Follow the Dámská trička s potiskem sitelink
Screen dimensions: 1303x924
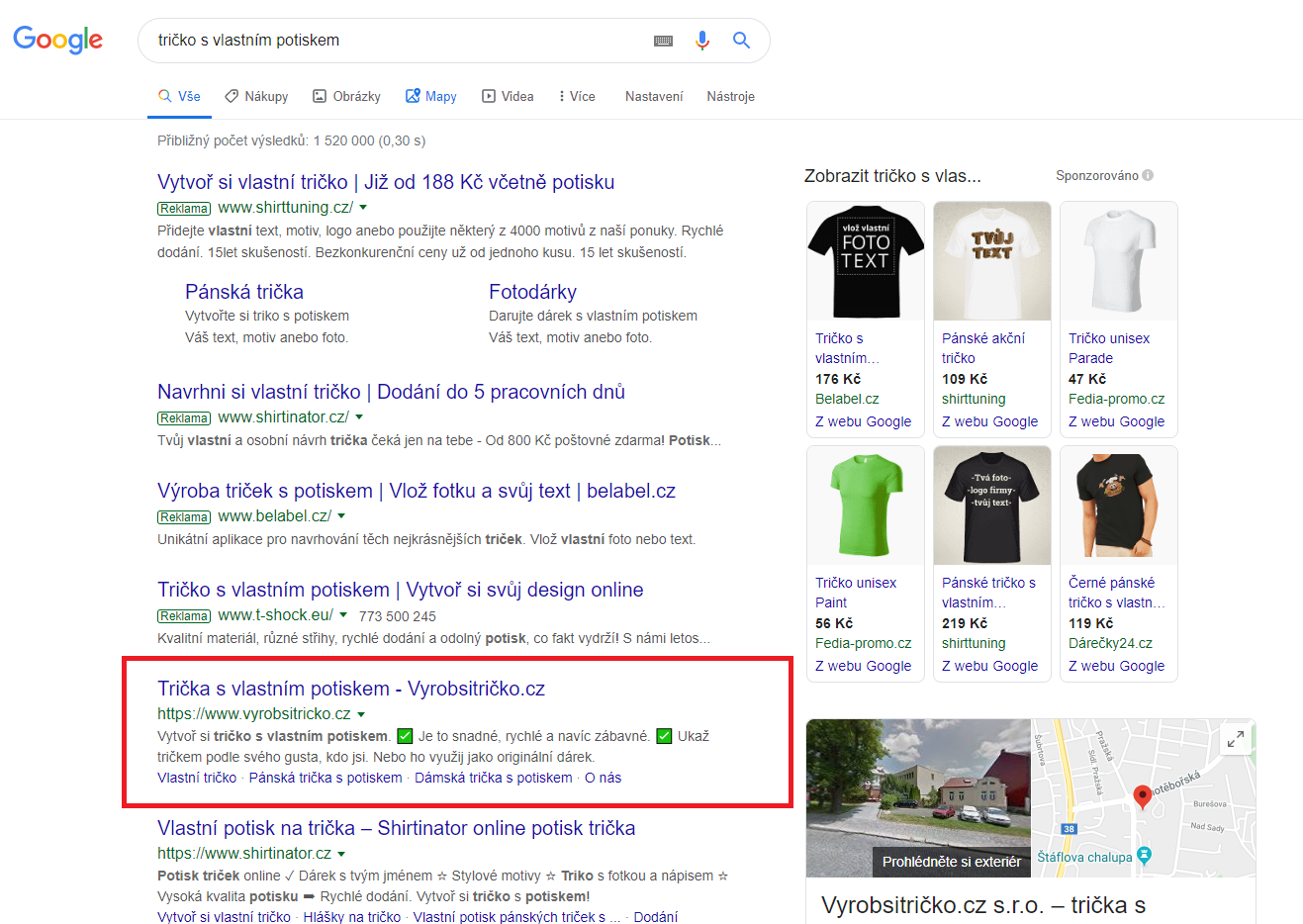click(x=493, y=778)
